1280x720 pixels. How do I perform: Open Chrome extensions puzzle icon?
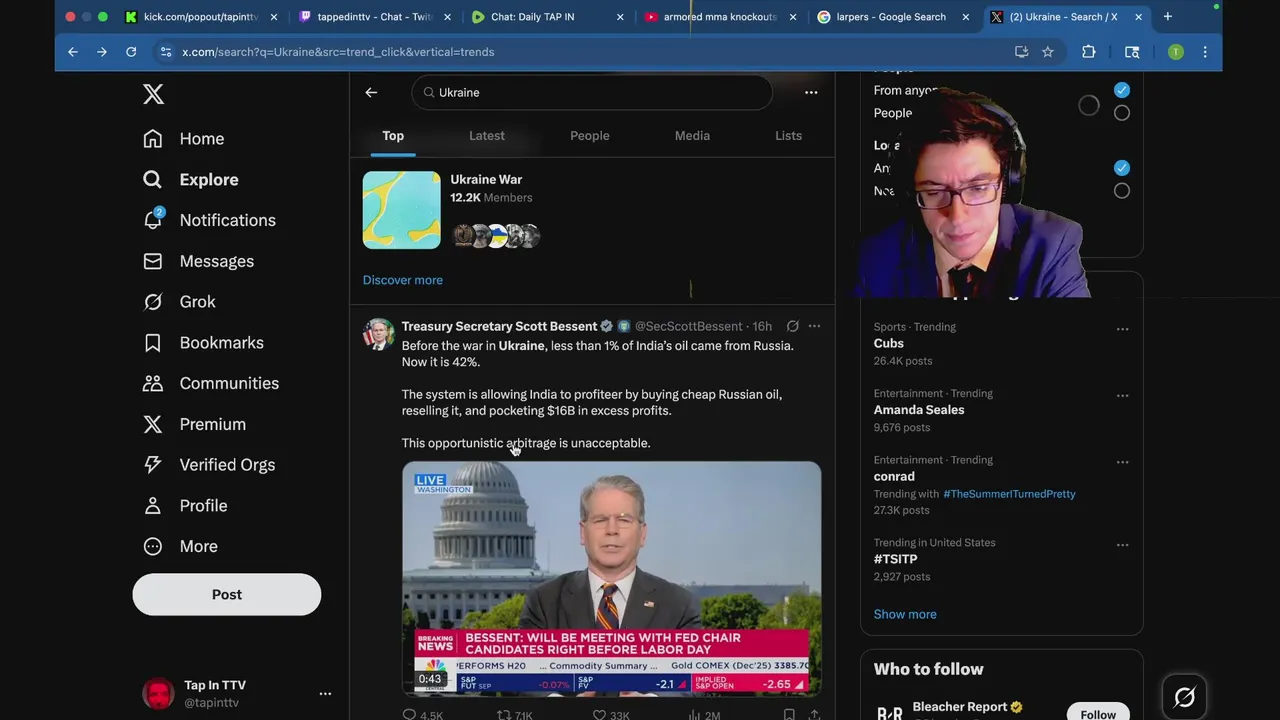click(1089, 52)
